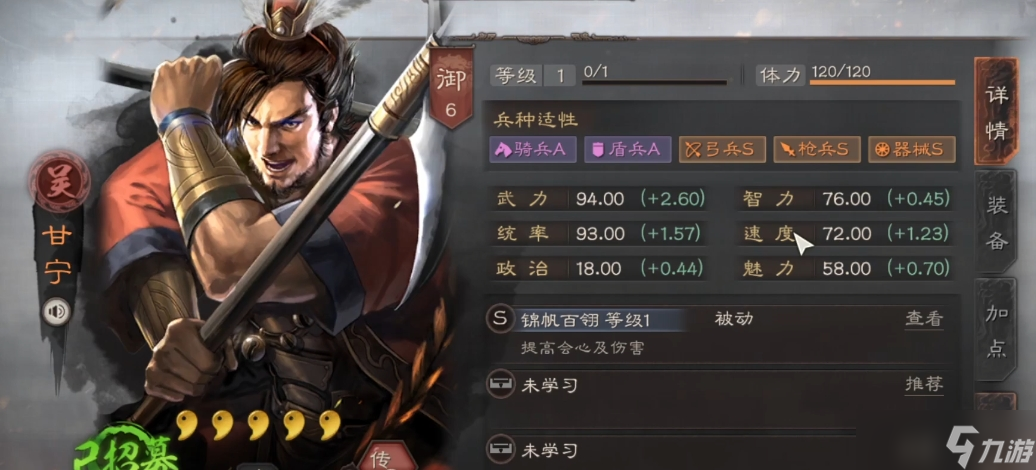Image resolution: width=1036 pixels, height=470 pixels.
Task: Open the 加点 attribute points tab
Action: (996, 330)
